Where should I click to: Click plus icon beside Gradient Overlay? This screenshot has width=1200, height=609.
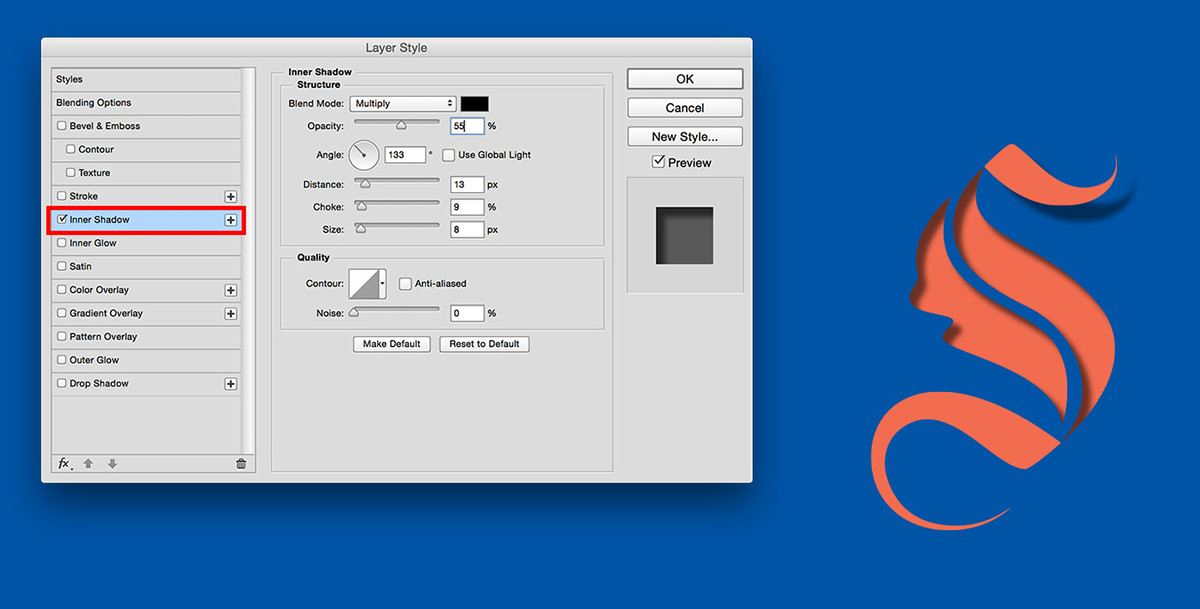(230, 314)
